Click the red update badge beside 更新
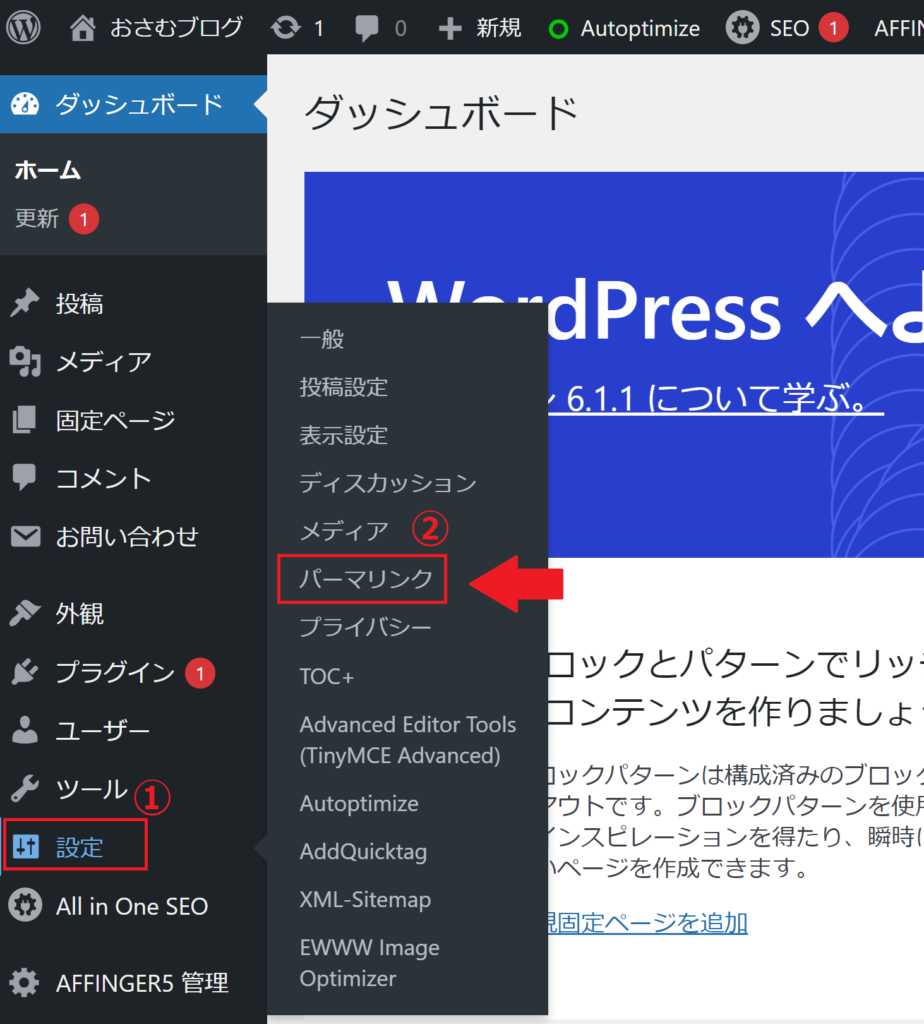924x1024 pixels. pyautogui.click(x=84, y=219)
